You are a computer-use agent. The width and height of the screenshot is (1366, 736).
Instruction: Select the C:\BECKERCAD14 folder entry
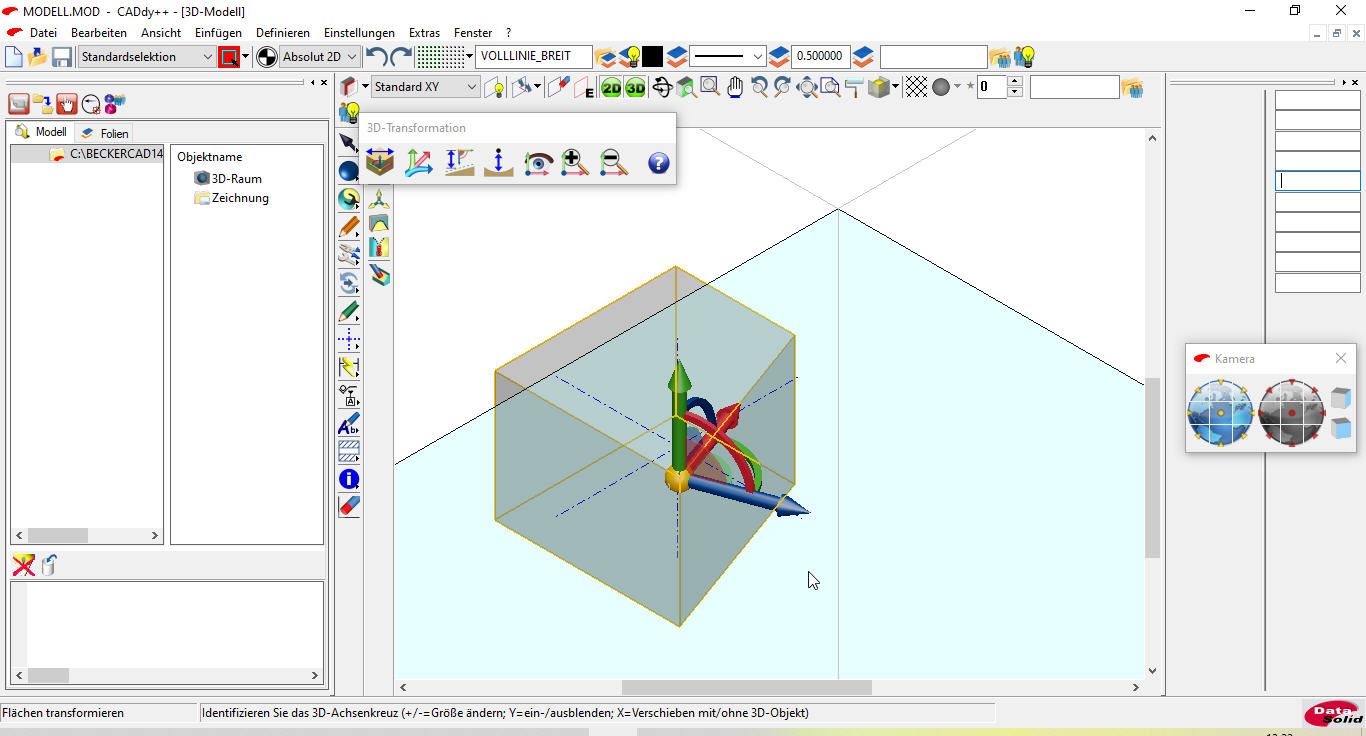[107, 154]
